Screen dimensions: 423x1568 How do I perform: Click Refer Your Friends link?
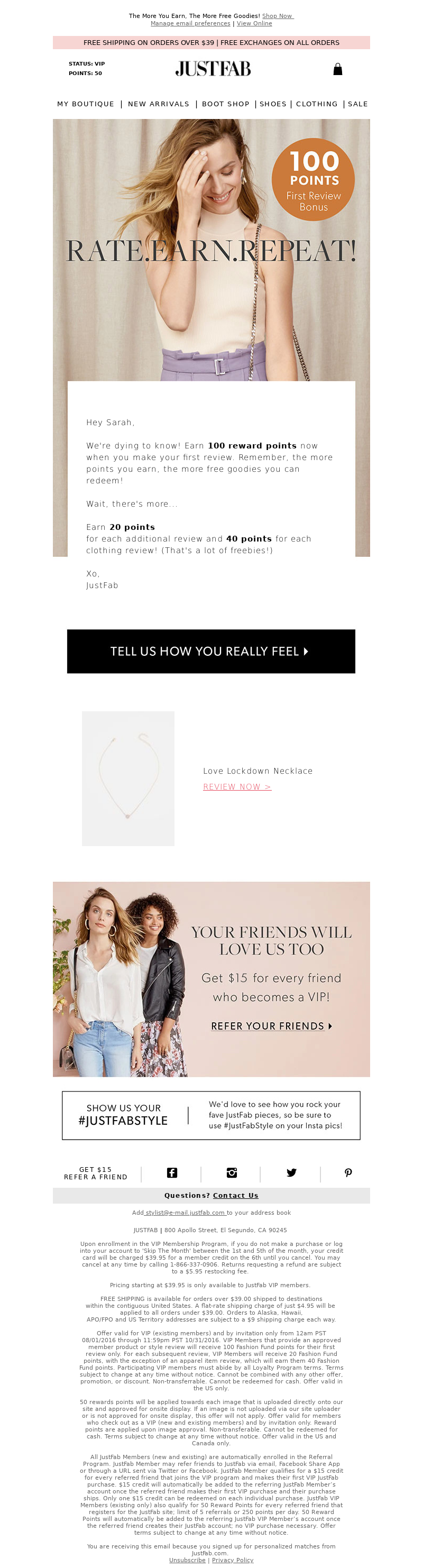click(x=271, y=1025)
